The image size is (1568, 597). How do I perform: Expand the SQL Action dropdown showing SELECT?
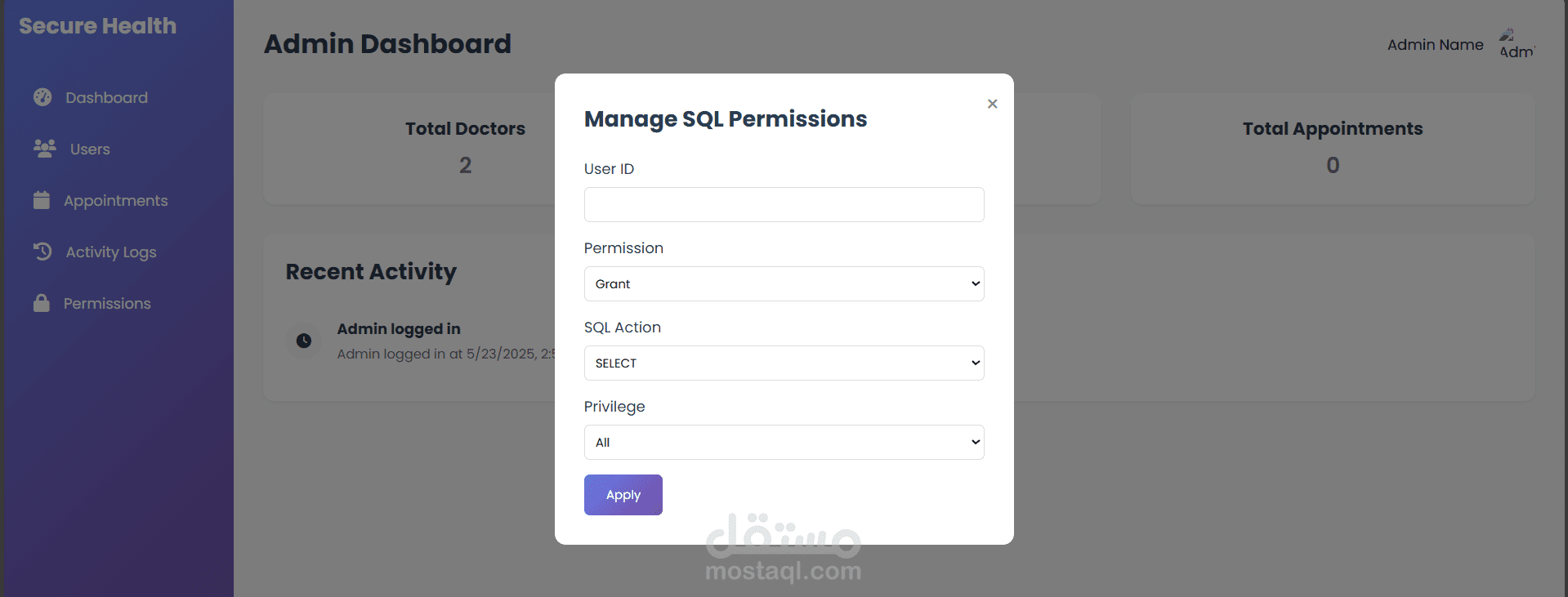point(784,363)
